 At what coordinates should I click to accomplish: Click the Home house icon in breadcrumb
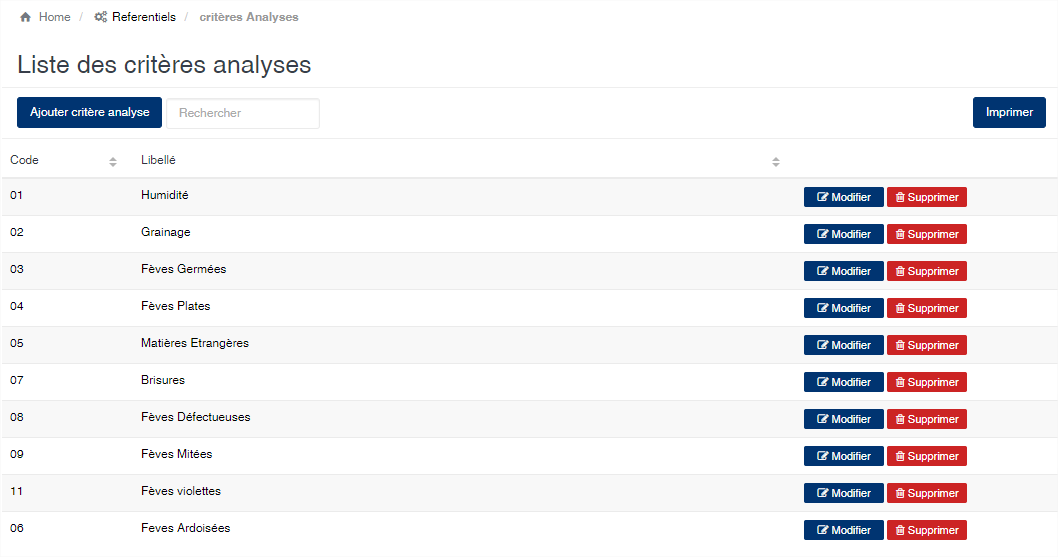coord(25,17)
